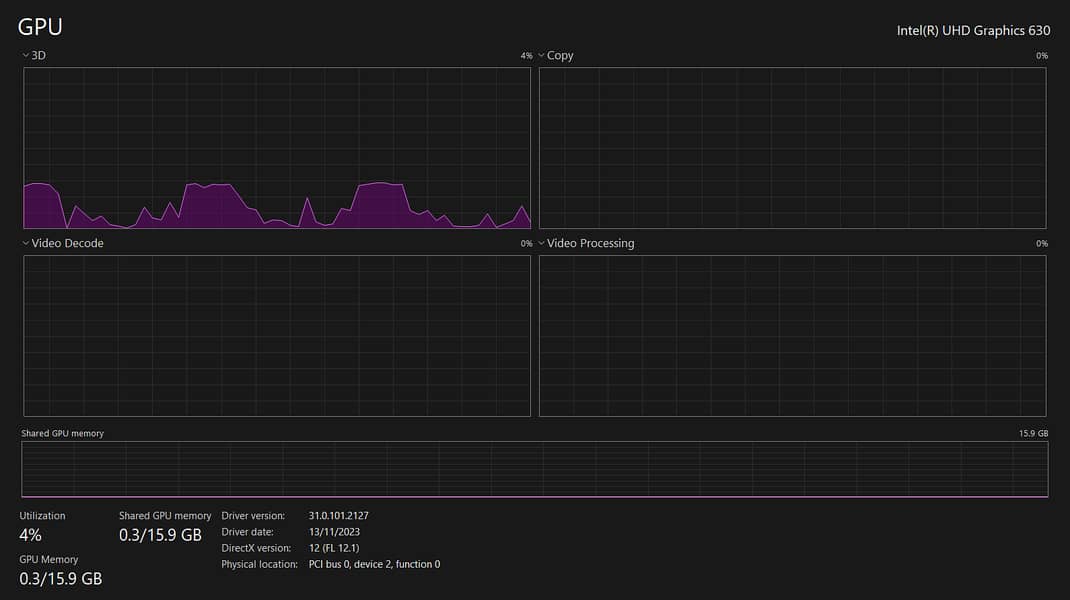This screenshot has width=1070, height=600.
Task: Click the Video Processing graph area
Action: click(x=792, y=335)
